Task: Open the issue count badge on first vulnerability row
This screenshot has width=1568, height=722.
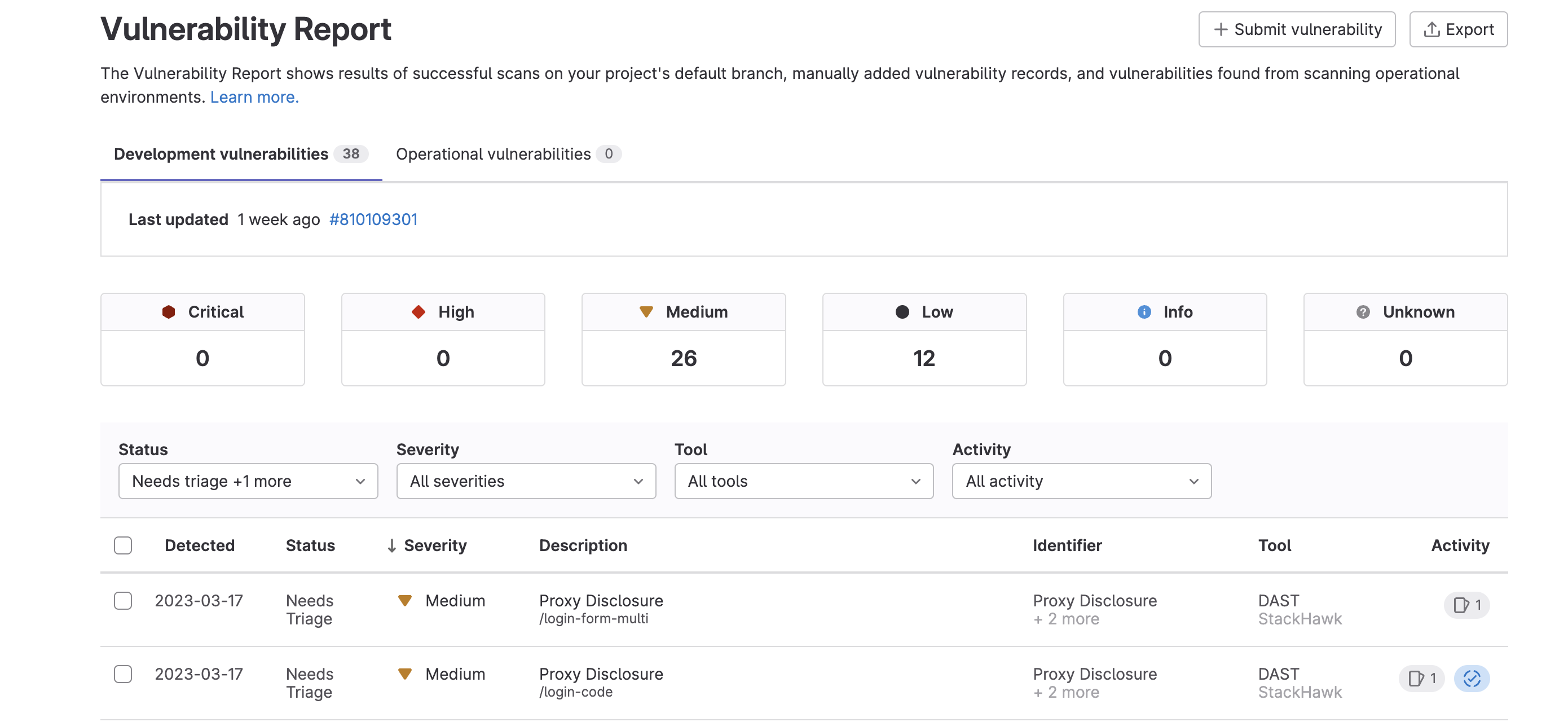Action: pos(1466,605)
